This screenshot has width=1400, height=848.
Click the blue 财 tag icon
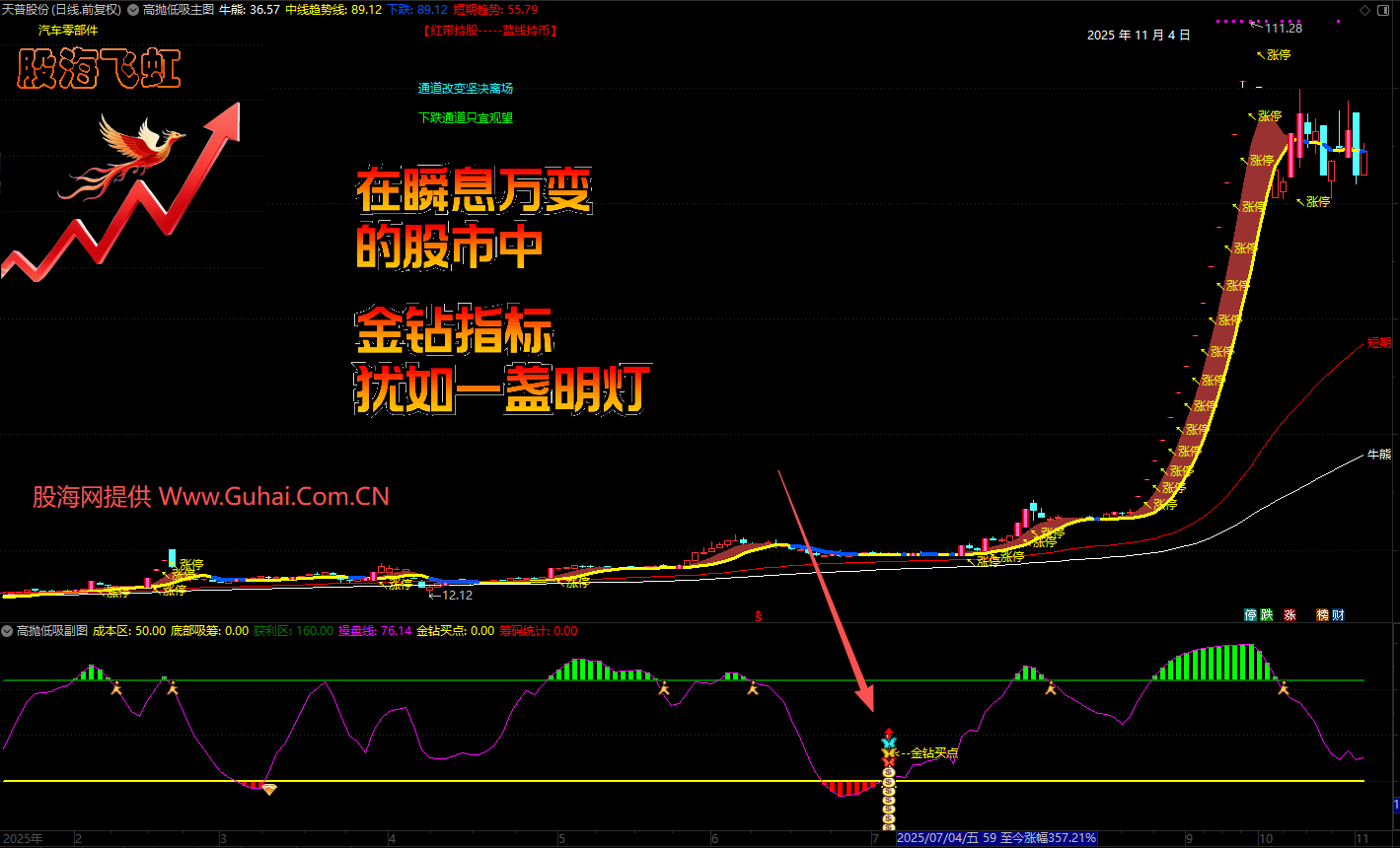click(x=1338, y=615)
